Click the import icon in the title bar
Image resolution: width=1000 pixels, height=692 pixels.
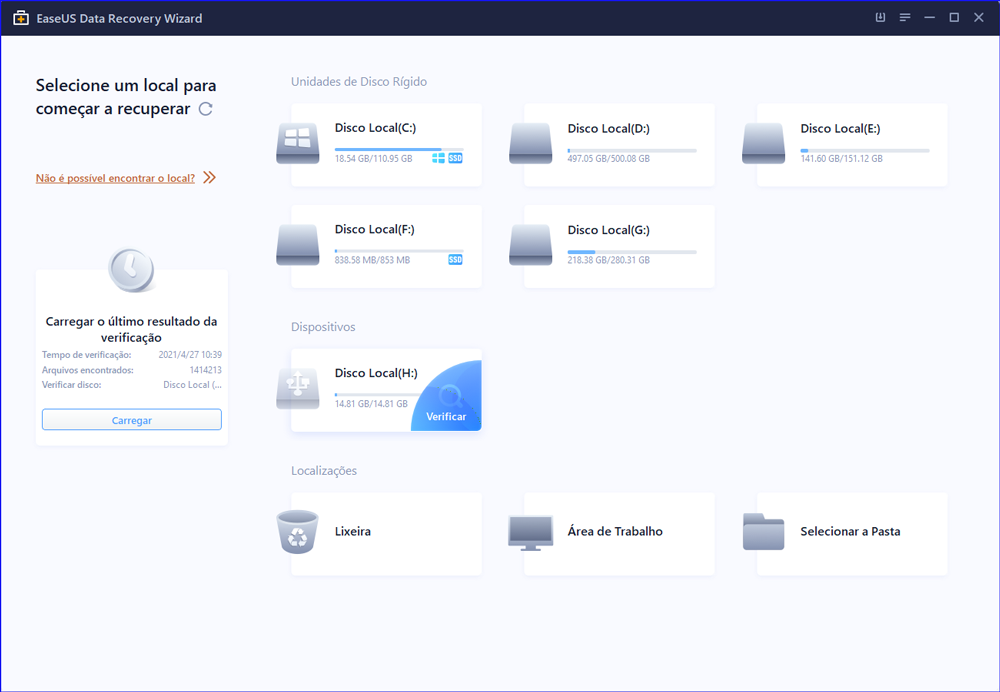[x=880, y=18]
